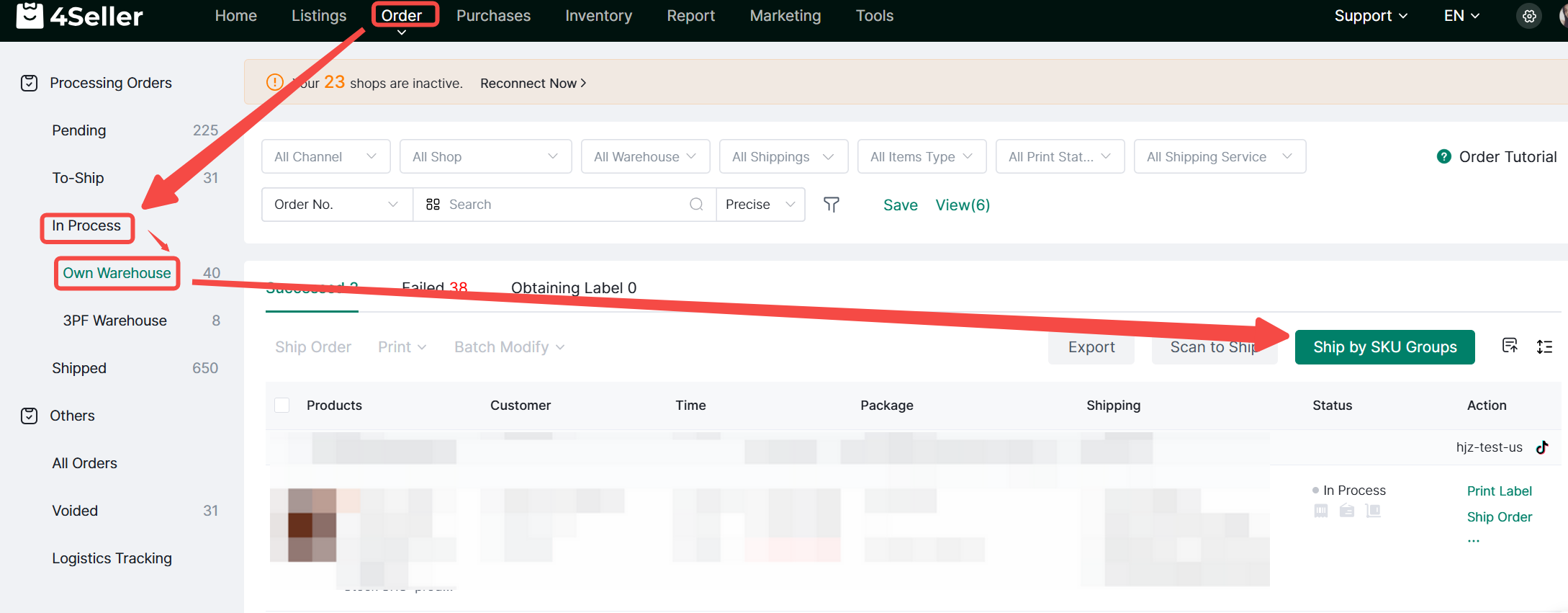The height and width of the screenshot is (613, 1568).
Task: Open the Inventory menu
Action: pyautogui.click(x=598, y=16)
